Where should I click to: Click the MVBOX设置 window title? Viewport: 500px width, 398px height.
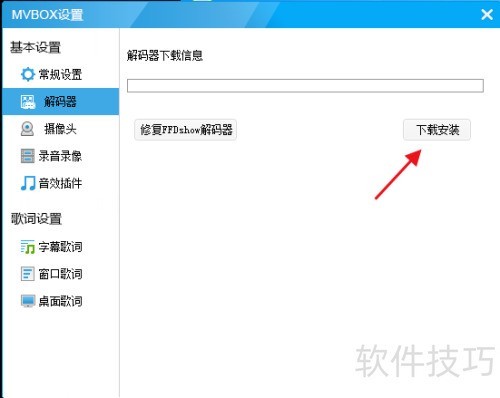point(47,15)
